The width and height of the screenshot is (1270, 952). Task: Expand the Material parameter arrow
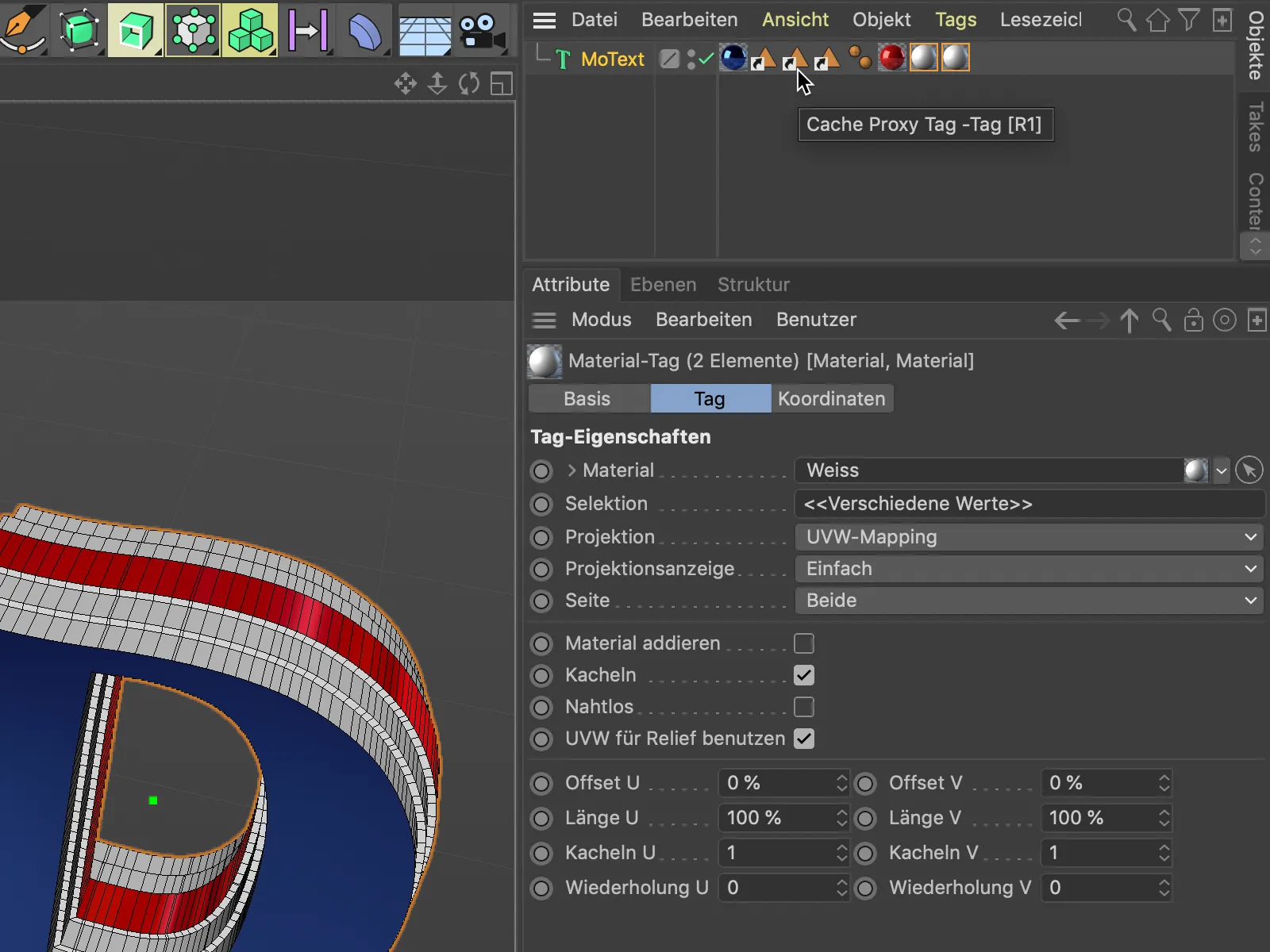point(571,470)
